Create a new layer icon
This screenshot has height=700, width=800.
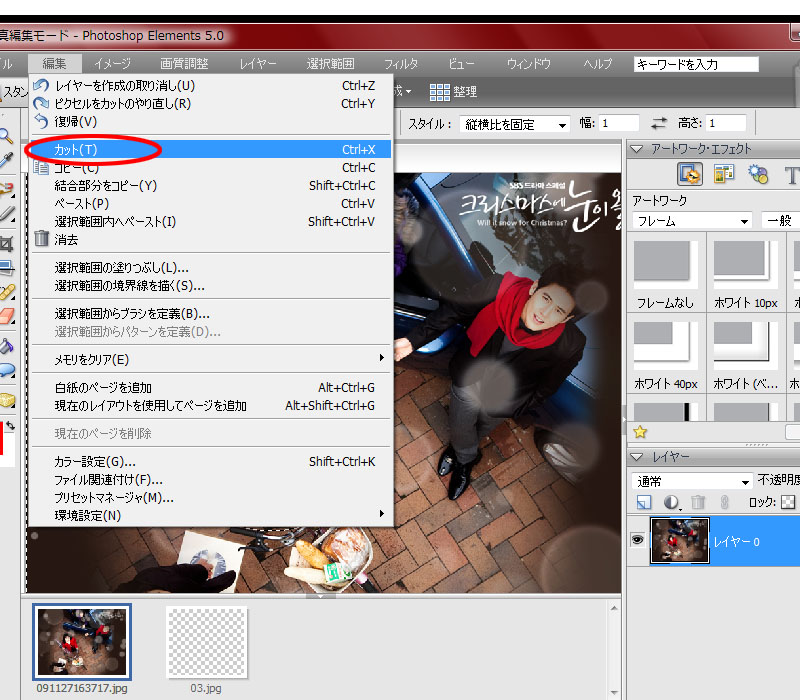[644, 503]
